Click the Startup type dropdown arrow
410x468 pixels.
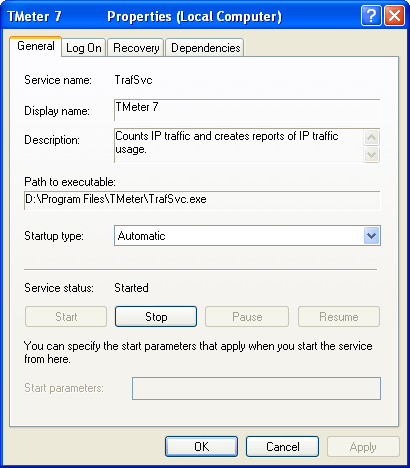pos(371,236)
